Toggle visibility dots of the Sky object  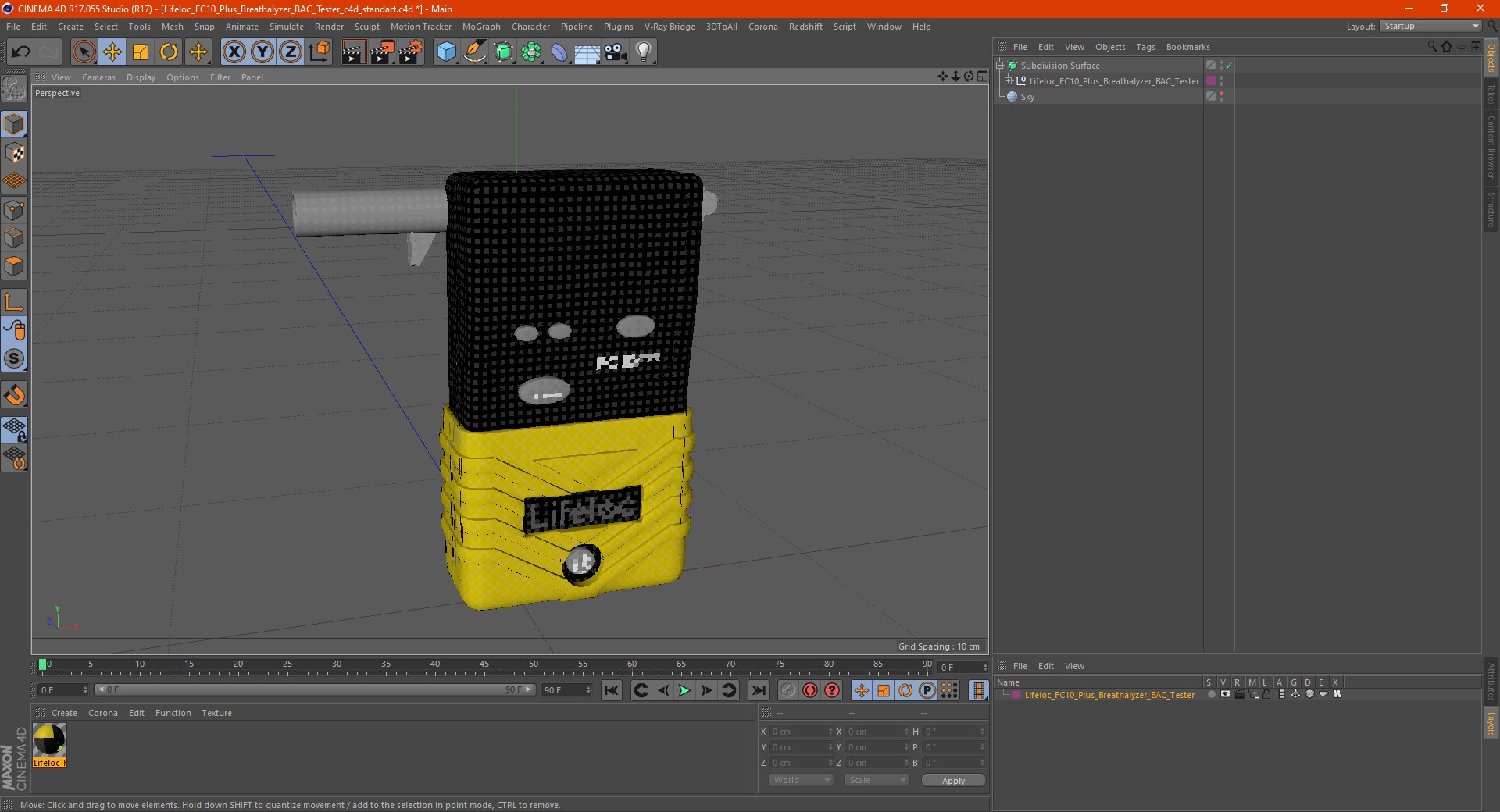tap(1221, 96)
